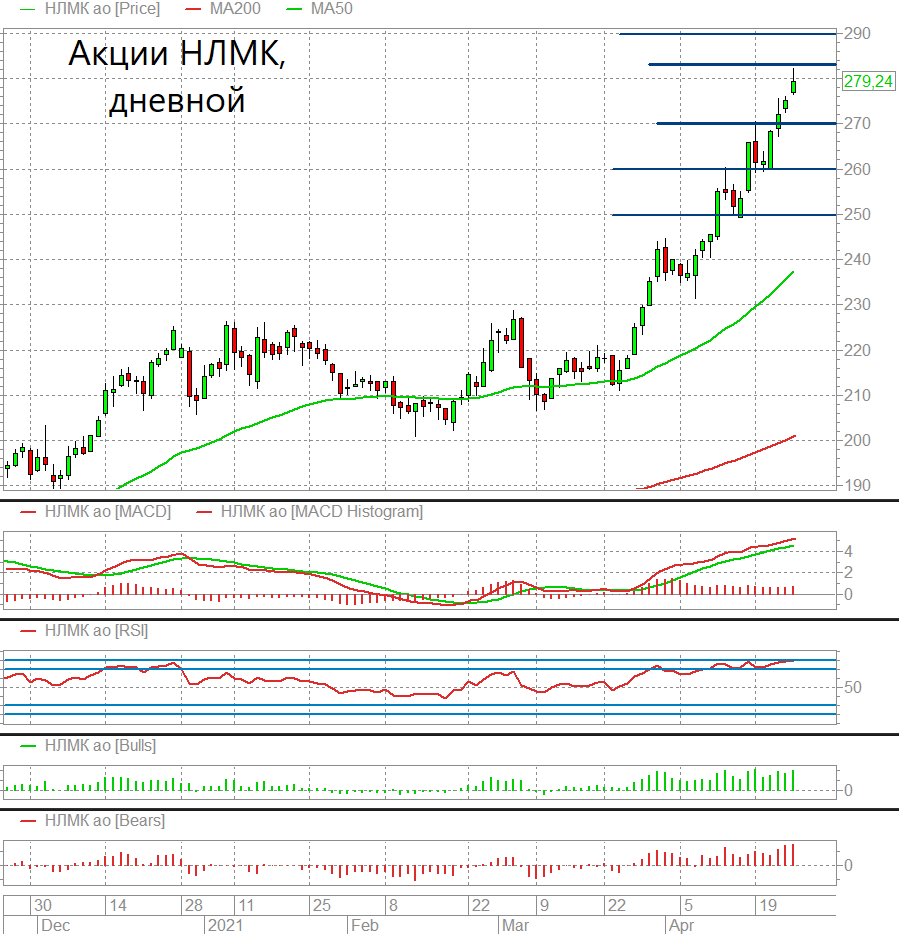This screenshot has width=899, height=934.
Task: Click the MACD axis value 4
Action: [x=848, y=551]
